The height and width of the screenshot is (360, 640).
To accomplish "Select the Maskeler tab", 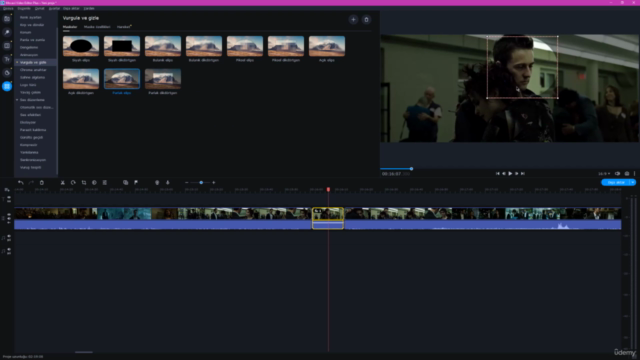I will pyautogui.click(x=70, y=27).
